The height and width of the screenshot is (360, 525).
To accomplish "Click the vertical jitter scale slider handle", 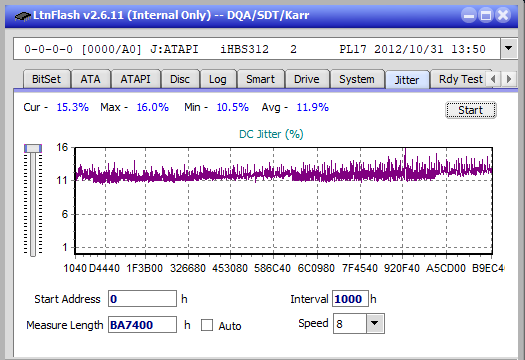I will (x=33, y=148).
